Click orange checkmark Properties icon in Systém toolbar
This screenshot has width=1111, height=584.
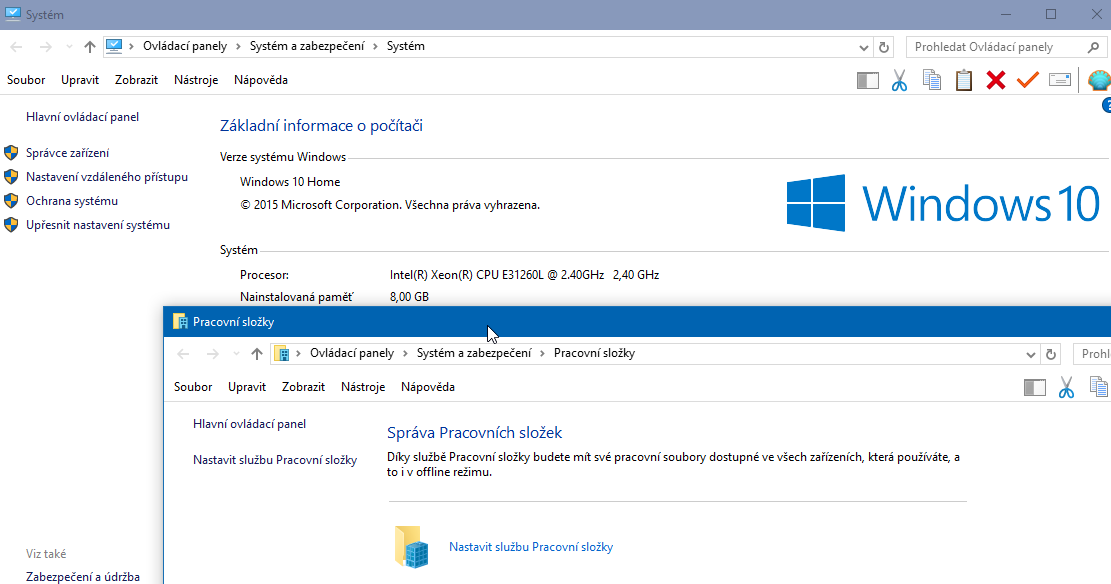pos(1027,80)
